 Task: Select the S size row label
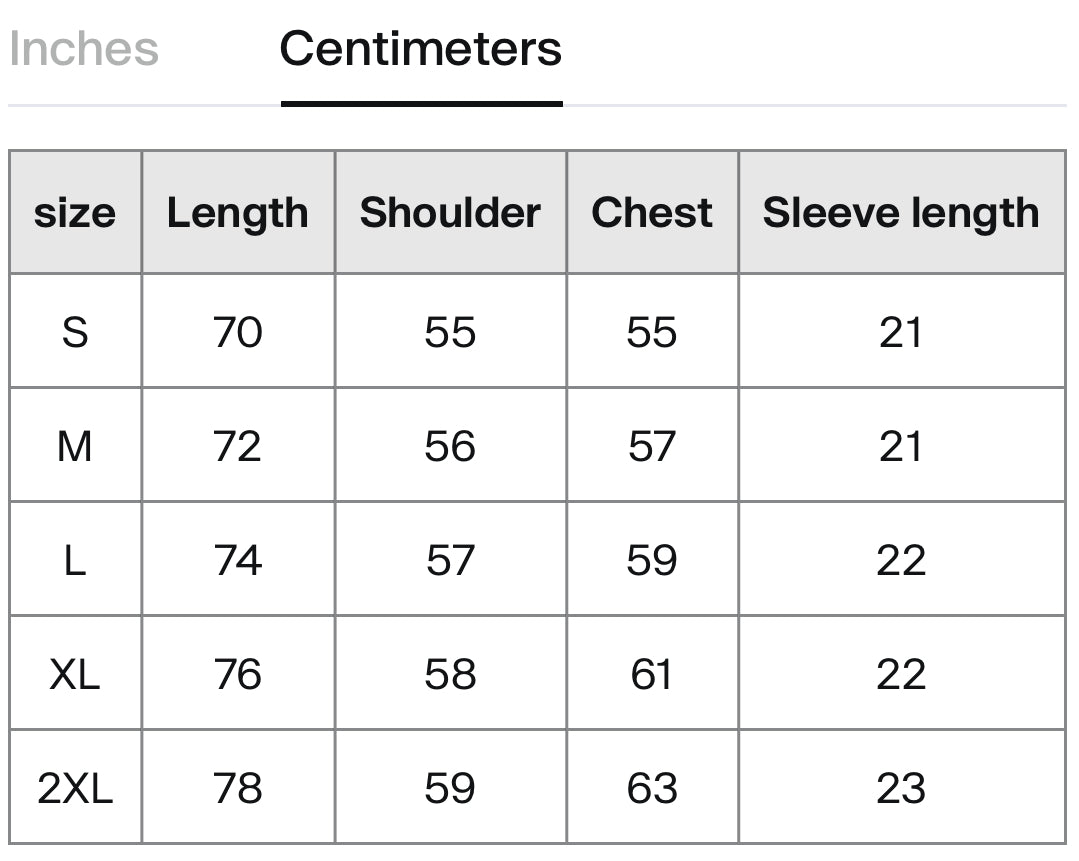point(75,332)
